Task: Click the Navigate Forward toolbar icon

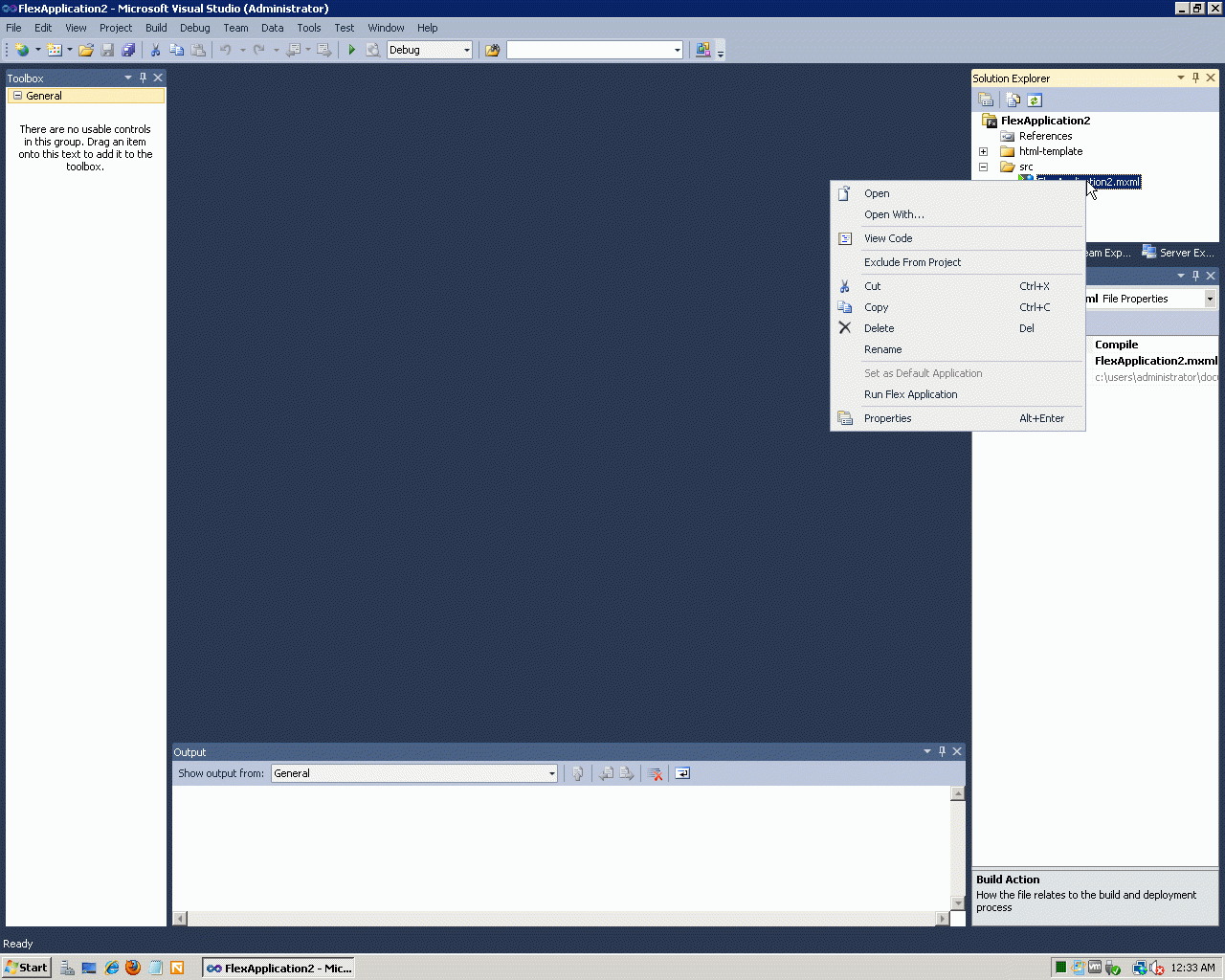Action: [323, 50]
